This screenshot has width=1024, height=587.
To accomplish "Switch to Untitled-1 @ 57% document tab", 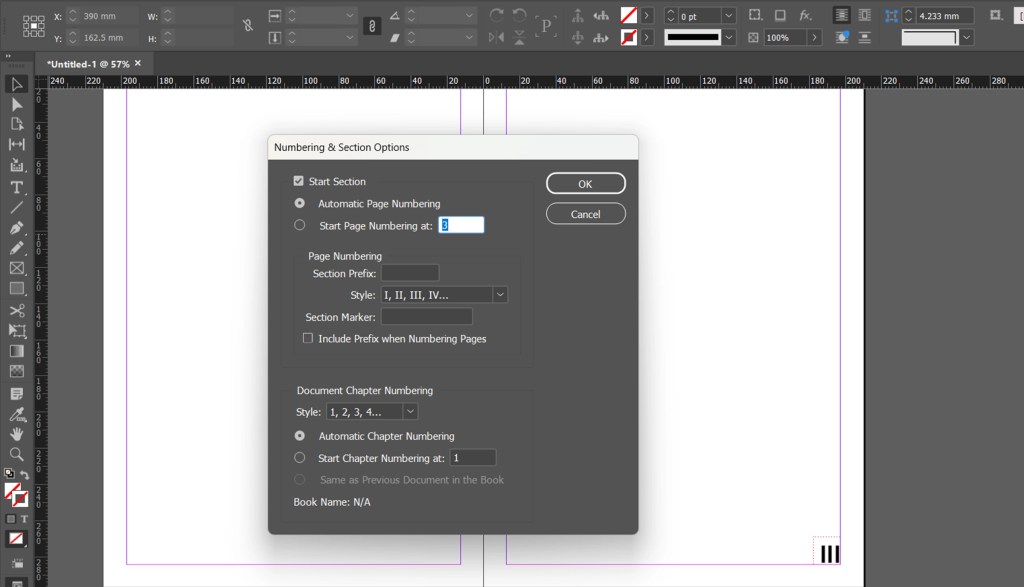I will coord(88,64).
